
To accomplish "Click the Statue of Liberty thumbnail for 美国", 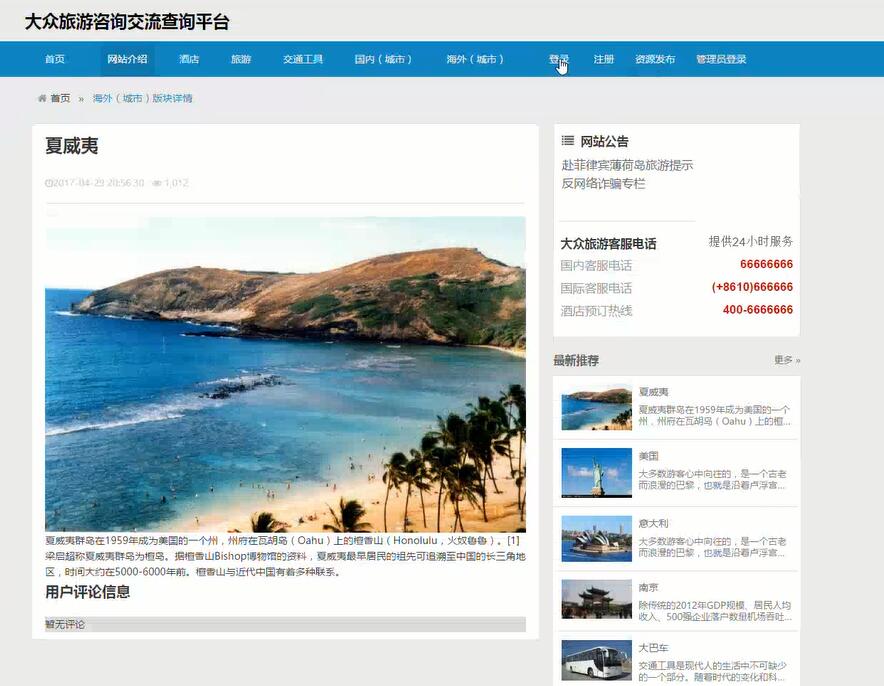I will [596, 472].
